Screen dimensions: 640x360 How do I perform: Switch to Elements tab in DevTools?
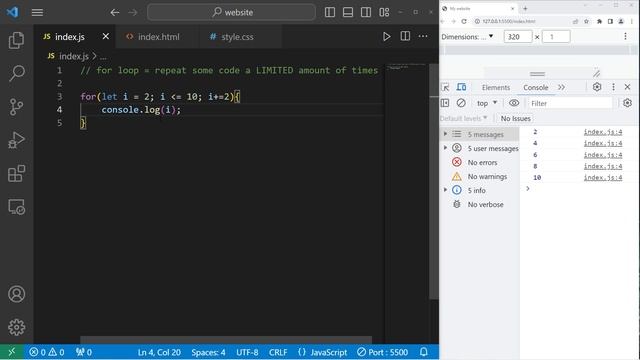pyautogui.click(x=496, y=87)
